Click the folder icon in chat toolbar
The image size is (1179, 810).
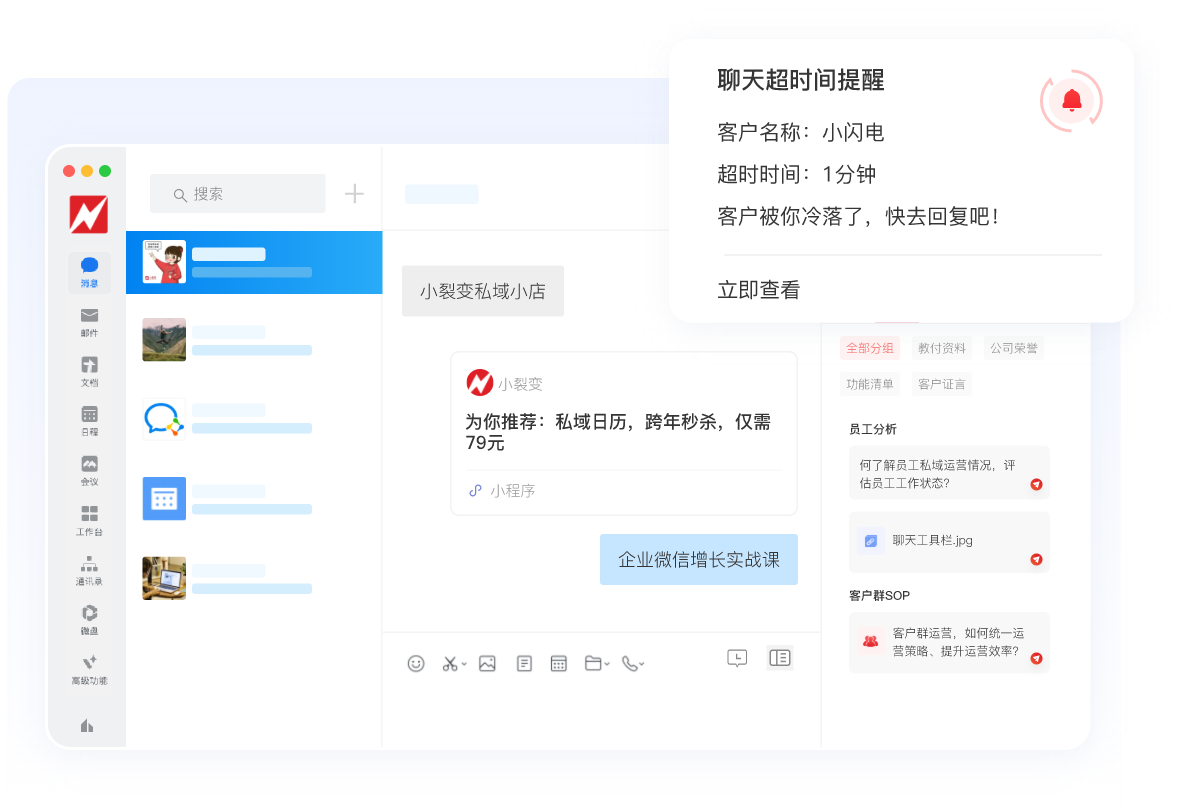(593, 663)
